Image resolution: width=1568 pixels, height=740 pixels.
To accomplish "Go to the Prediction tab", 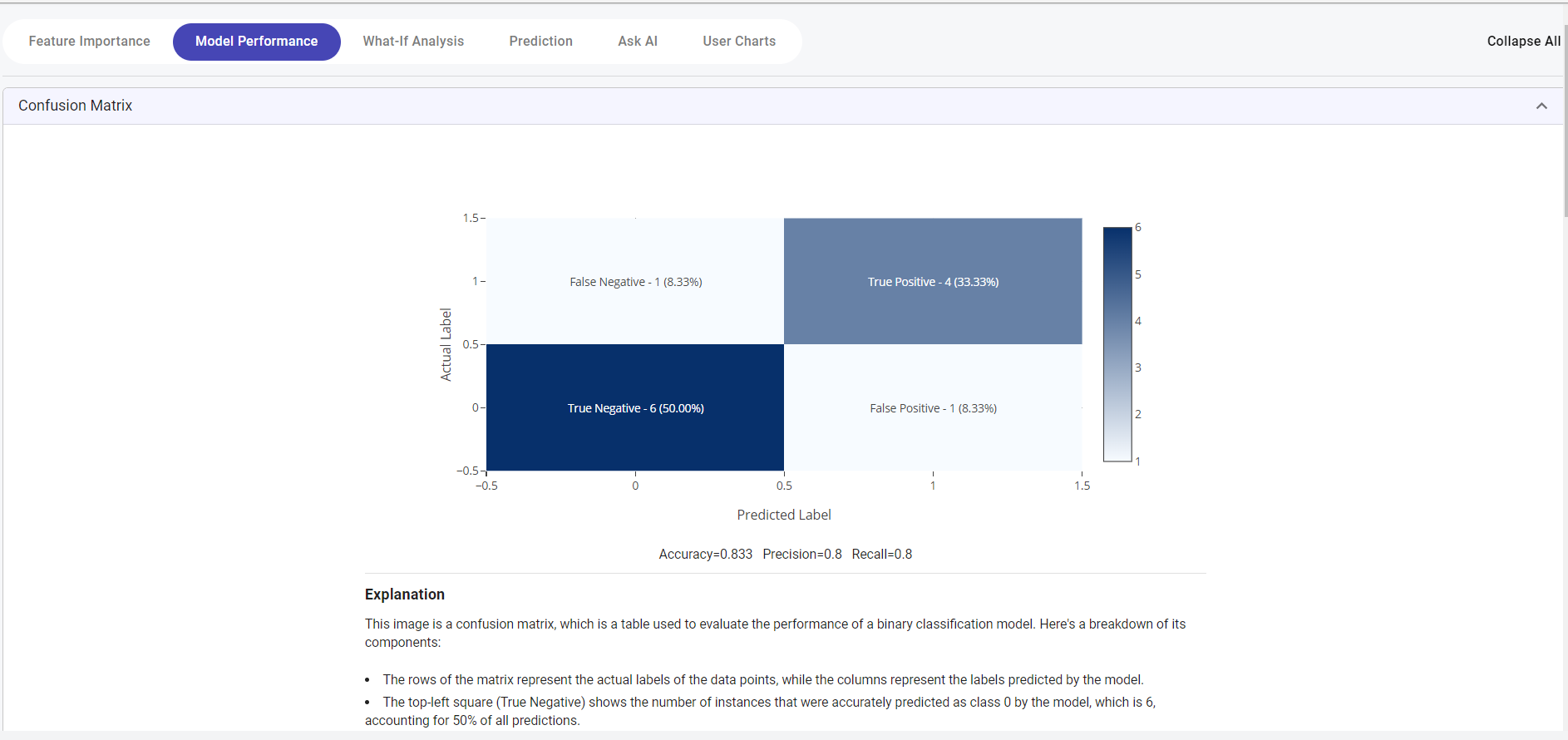I will coord(540,42).
